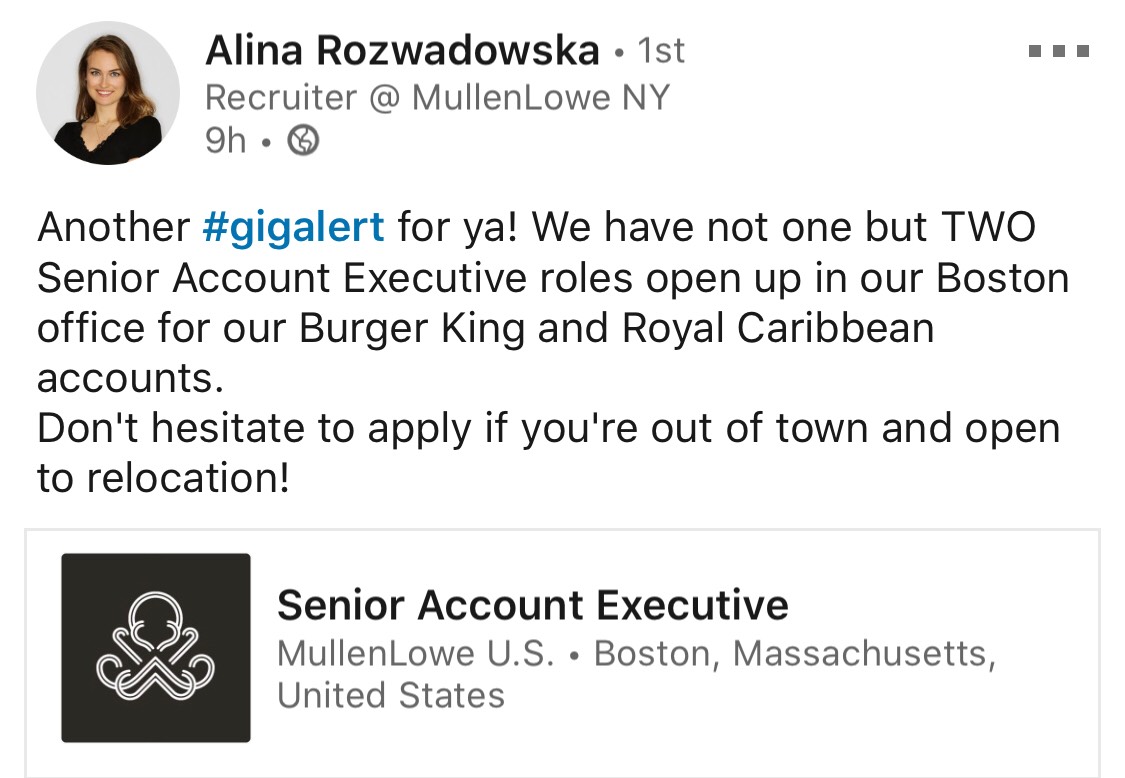The width and height of the screenshot is (1125, 778).
Task: Click the Recruiter @ MullenLowe NY headline
Action: [x=437, y=98]
